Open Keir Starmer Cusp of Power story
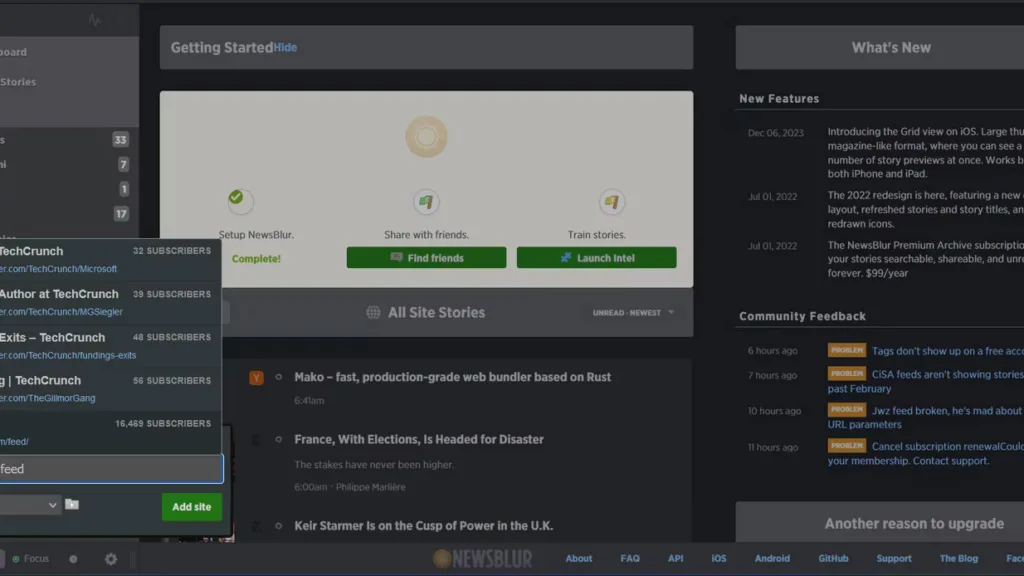The width and height of the screenshot is (1024, 576). (423, 526)
